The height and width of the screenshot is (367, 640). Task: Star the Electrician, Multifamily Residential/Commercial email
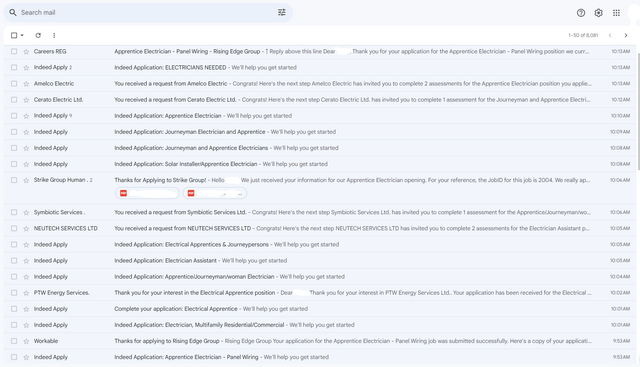26,325
